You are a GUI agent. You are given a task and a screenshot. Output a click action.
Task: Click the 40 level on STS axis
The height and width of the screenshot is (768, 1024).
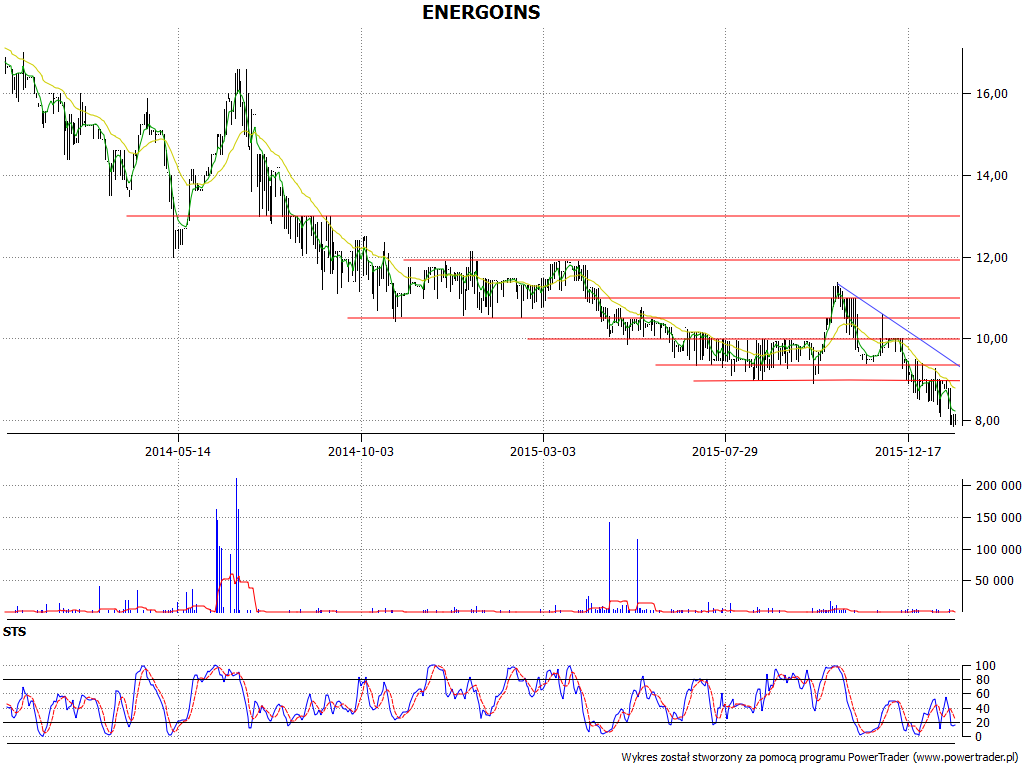(982, 709)
